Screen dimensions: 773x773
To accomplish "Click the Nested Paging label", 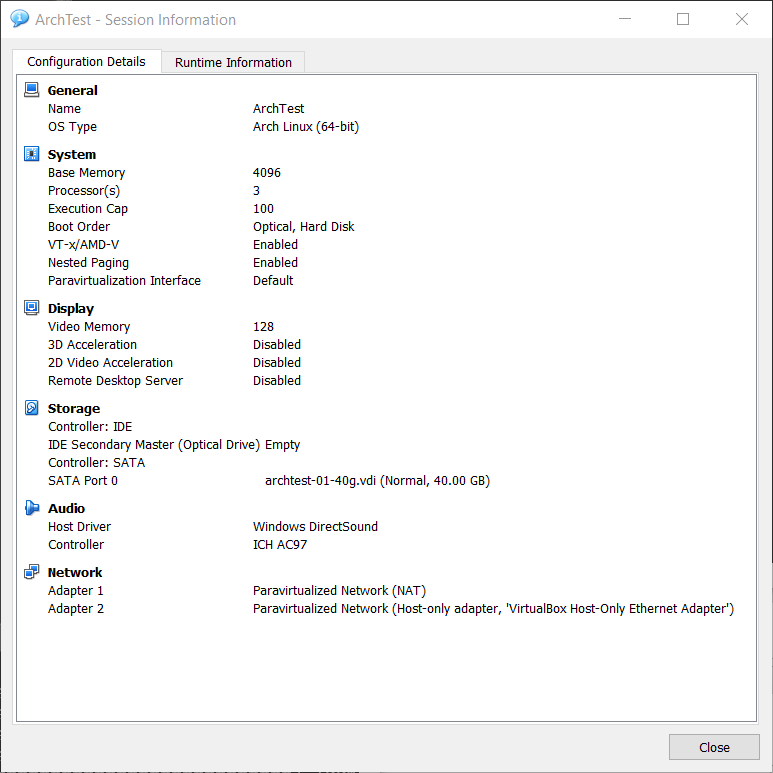I will [x=88, y=263].
